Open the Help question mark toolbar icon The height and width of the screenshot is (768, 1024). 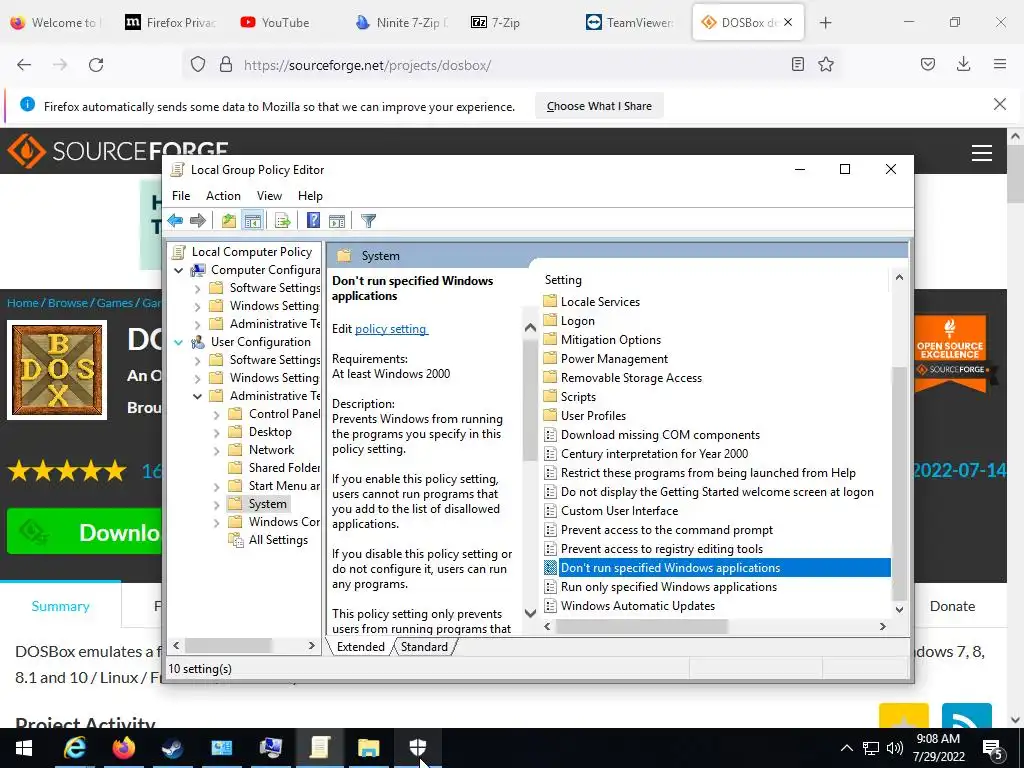313,221
